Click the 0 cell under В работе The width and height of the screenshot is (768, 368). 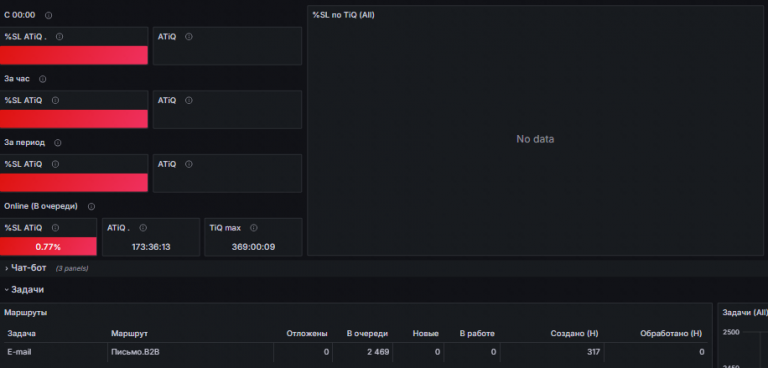click(493, 352)
